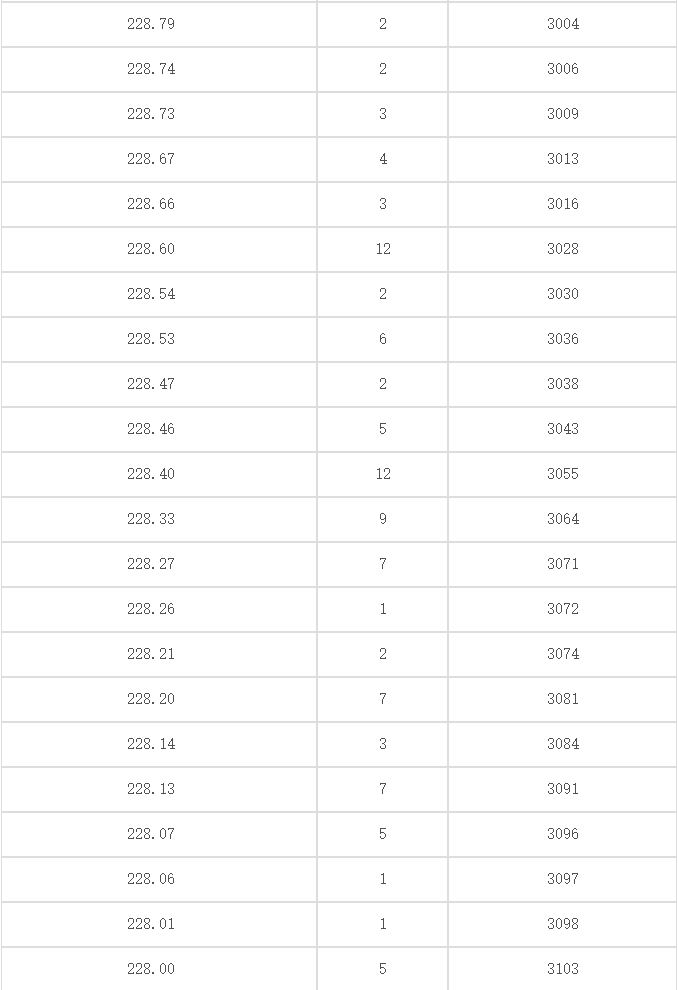Select the score cell 228.26
Viewport: 678px width, 990px height.
point(151,609)
